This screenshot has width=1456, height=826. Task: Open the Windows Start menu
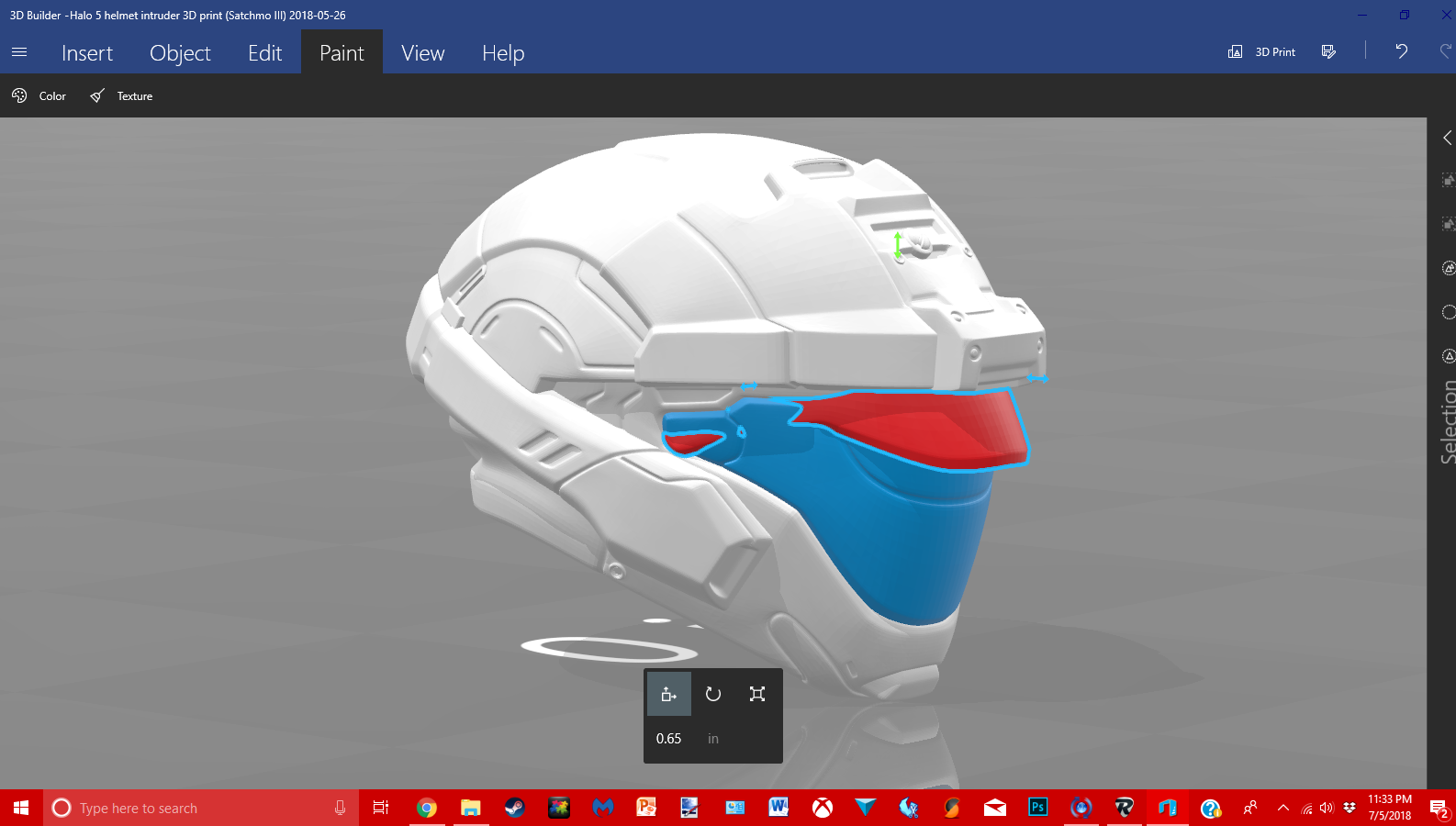(21, 808)
